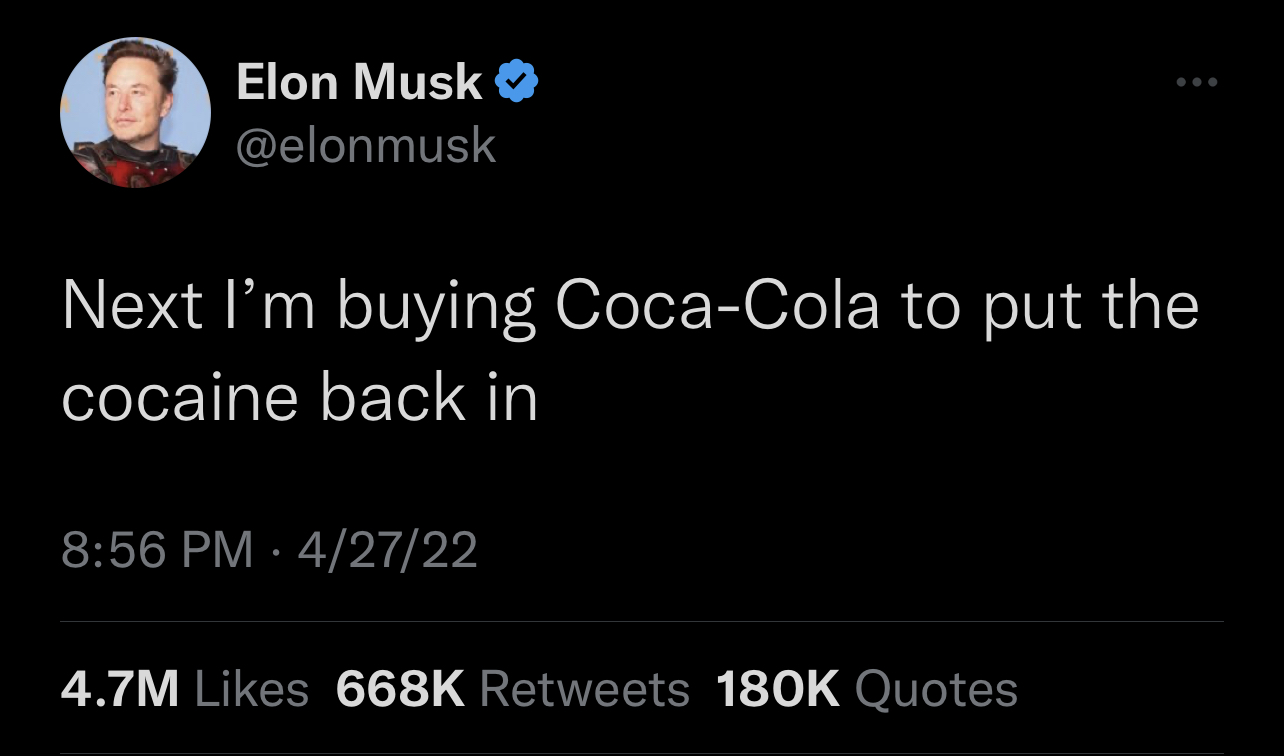View the 4.7M Likes list
This screenshot has width=1284, height=756.
[x=185, y=689]
